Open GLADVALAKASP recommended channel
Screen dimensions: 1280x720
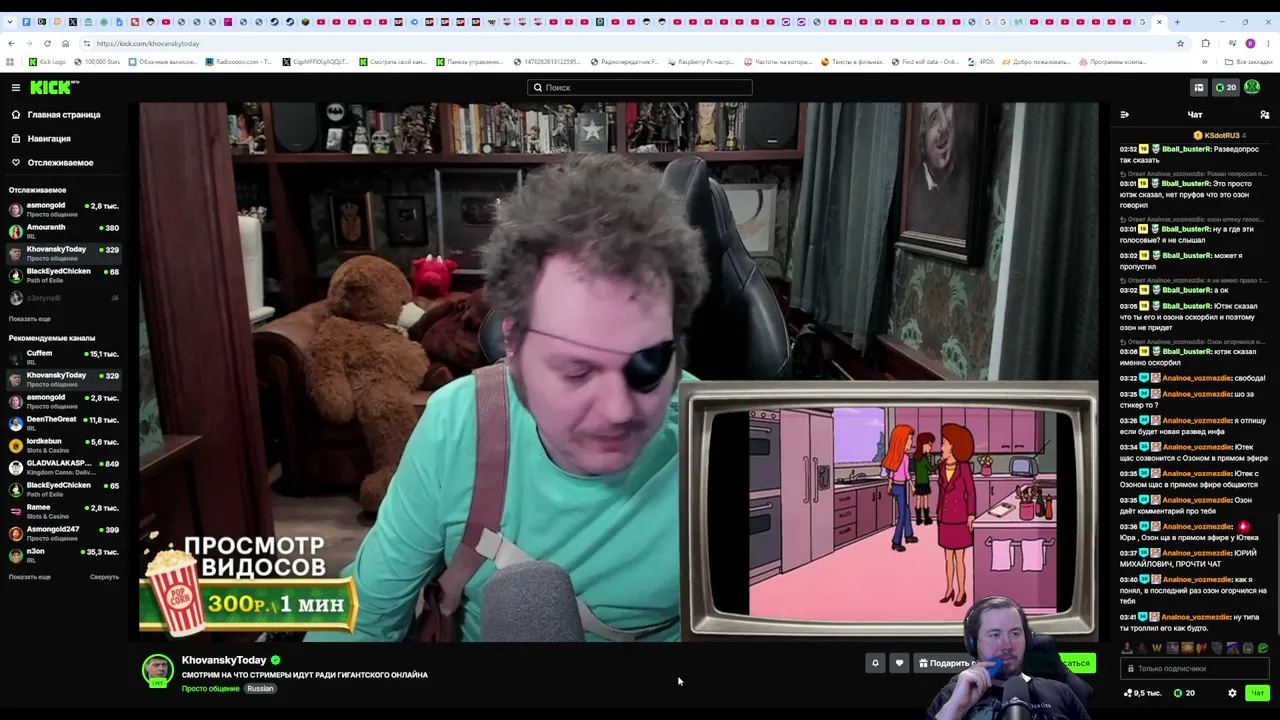coord(64,467)
